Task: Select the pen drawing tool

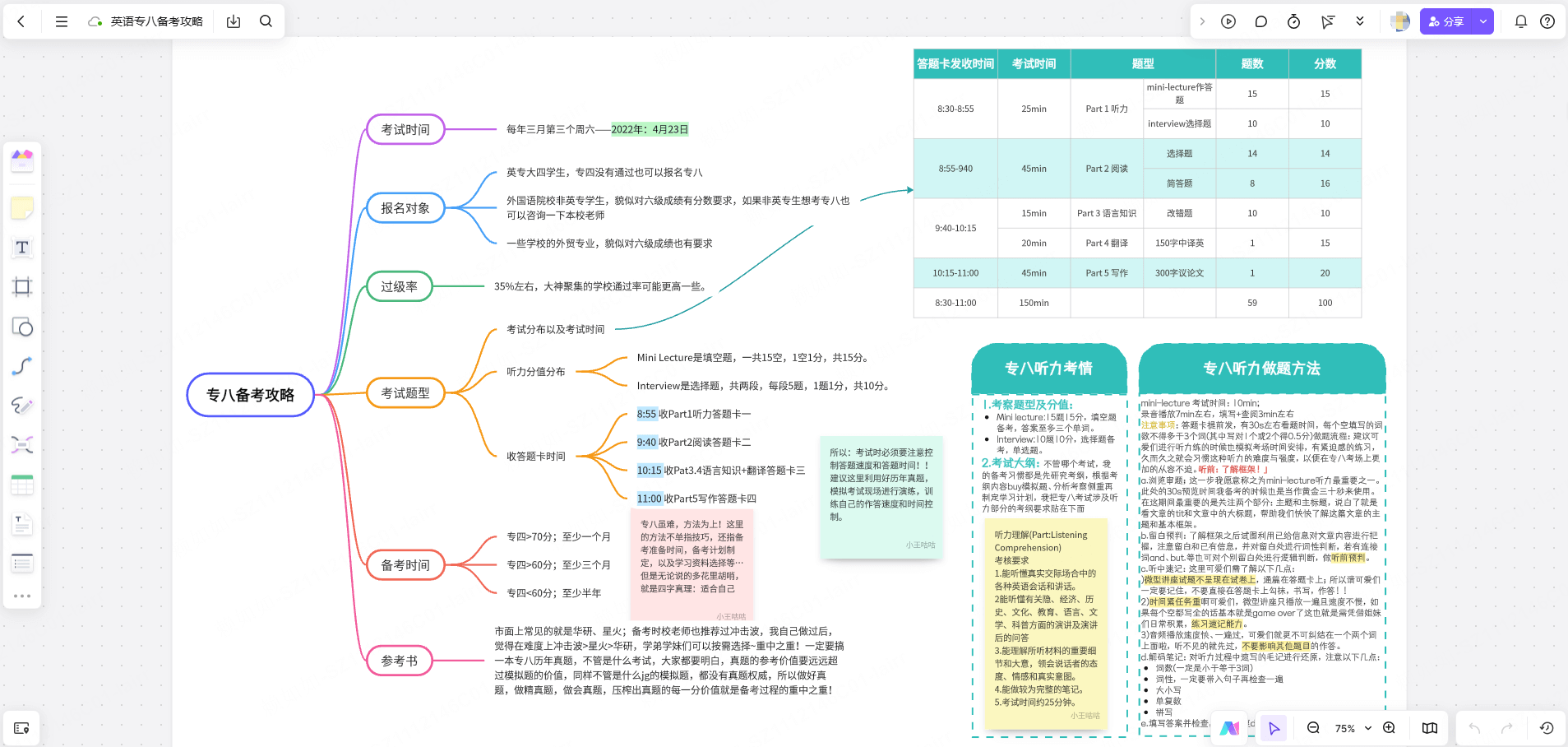Action: [22, 406]
